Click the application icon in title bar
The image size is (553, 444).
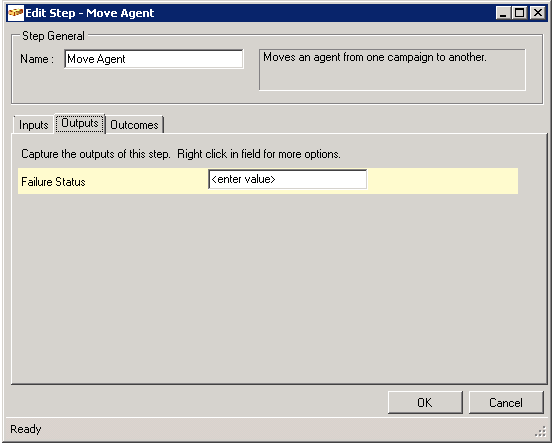pyautogui.click(x=16, y=13)
